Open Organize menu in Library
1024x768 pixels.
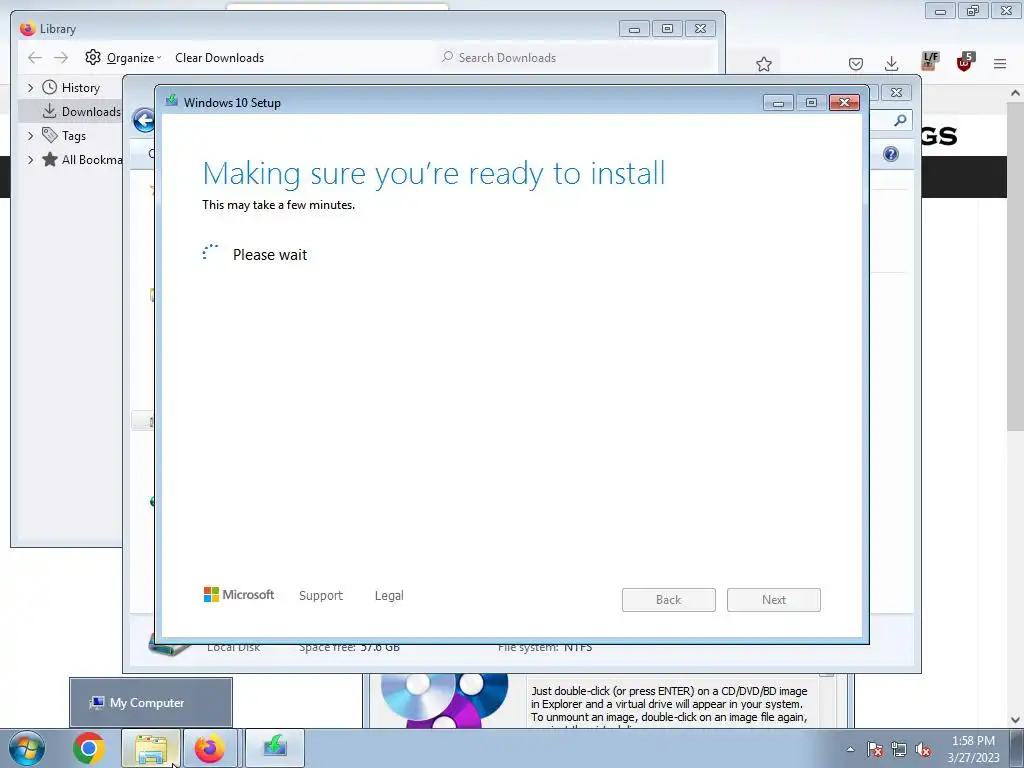pyautogui.click(x=123, y=57)
